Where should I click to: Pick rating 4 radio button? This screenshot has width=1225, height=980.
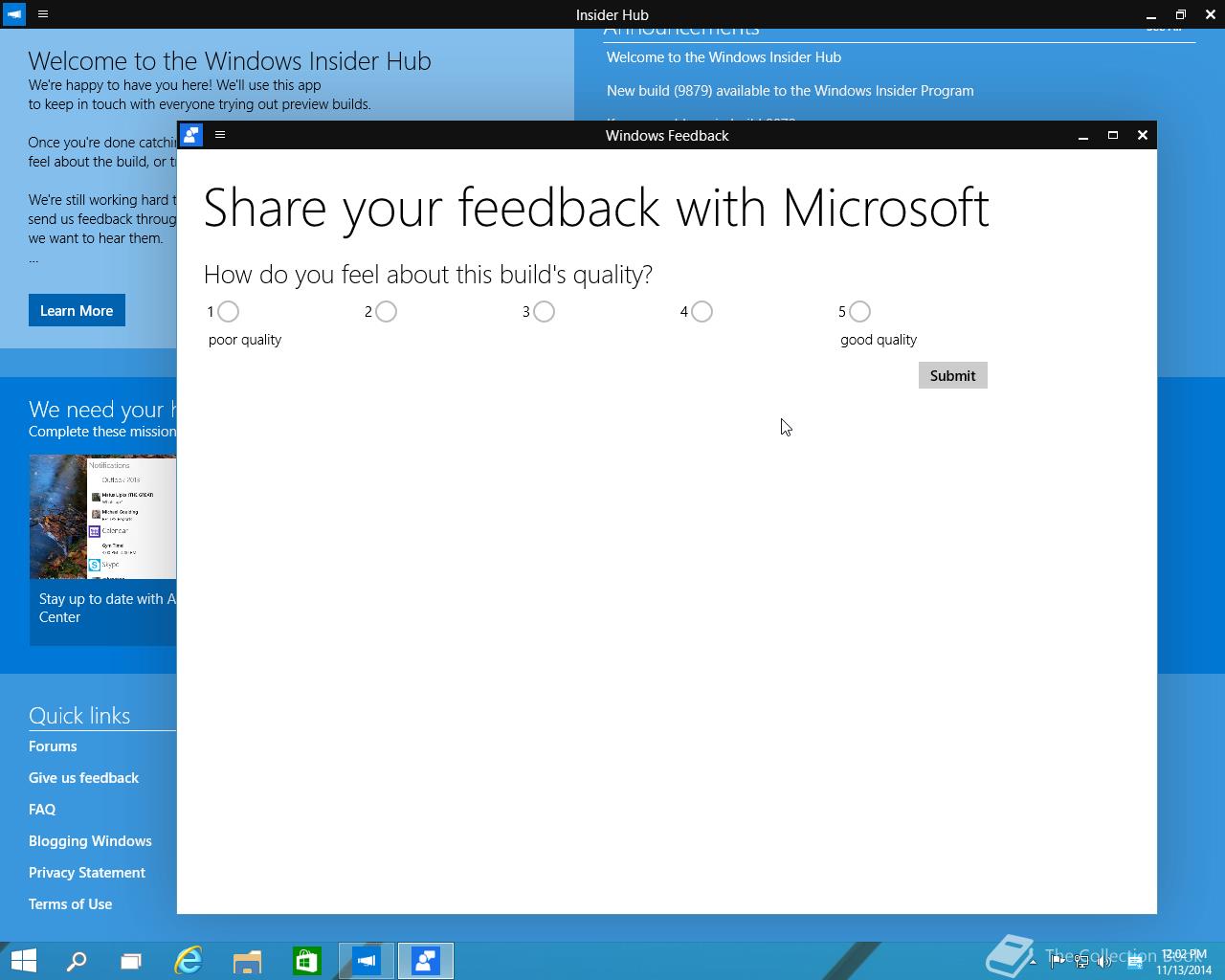click(x=702, y=311)
